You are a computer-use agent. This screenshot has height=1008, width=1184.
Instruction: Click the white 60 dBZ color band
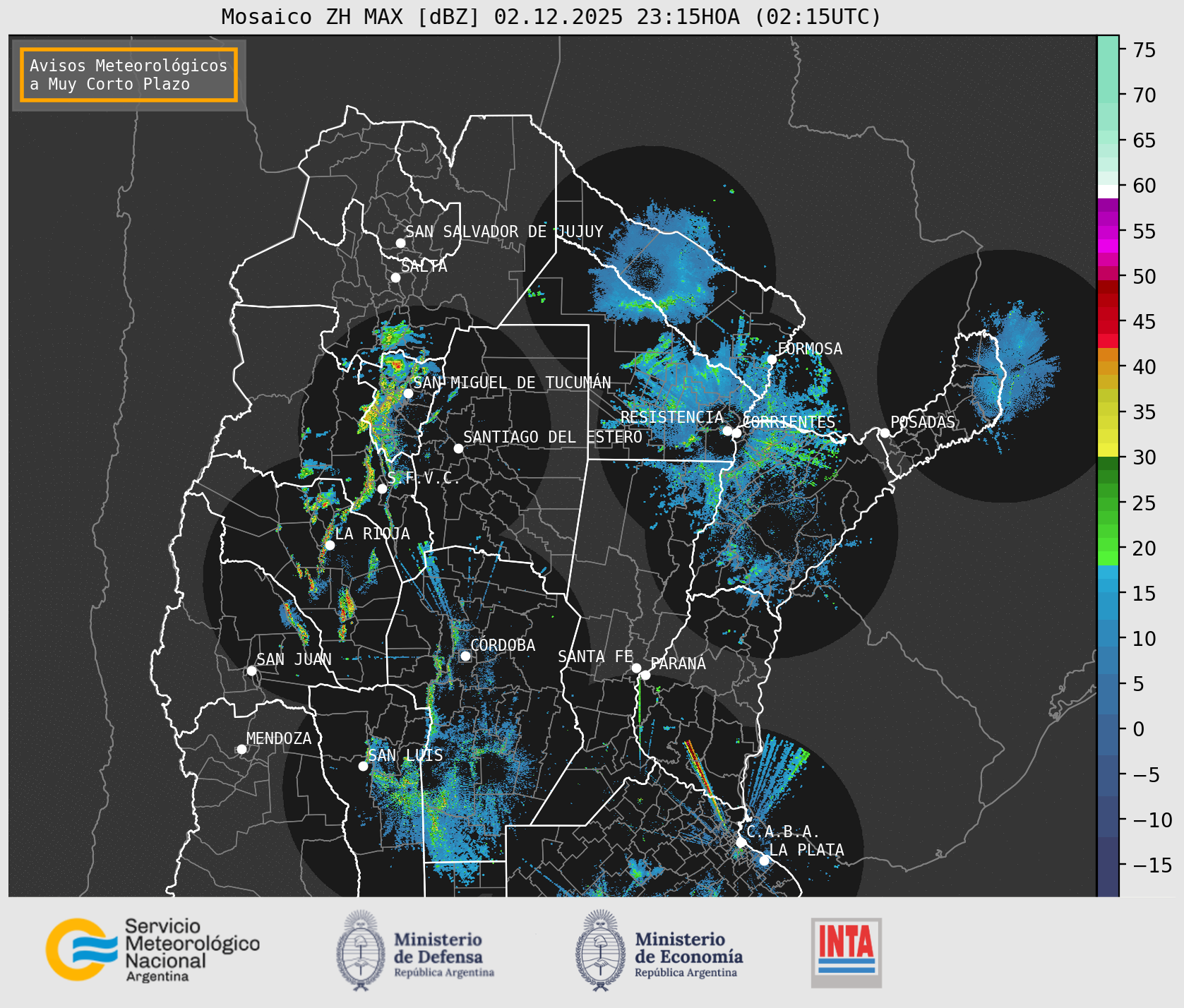click(x=1108, y=191)
